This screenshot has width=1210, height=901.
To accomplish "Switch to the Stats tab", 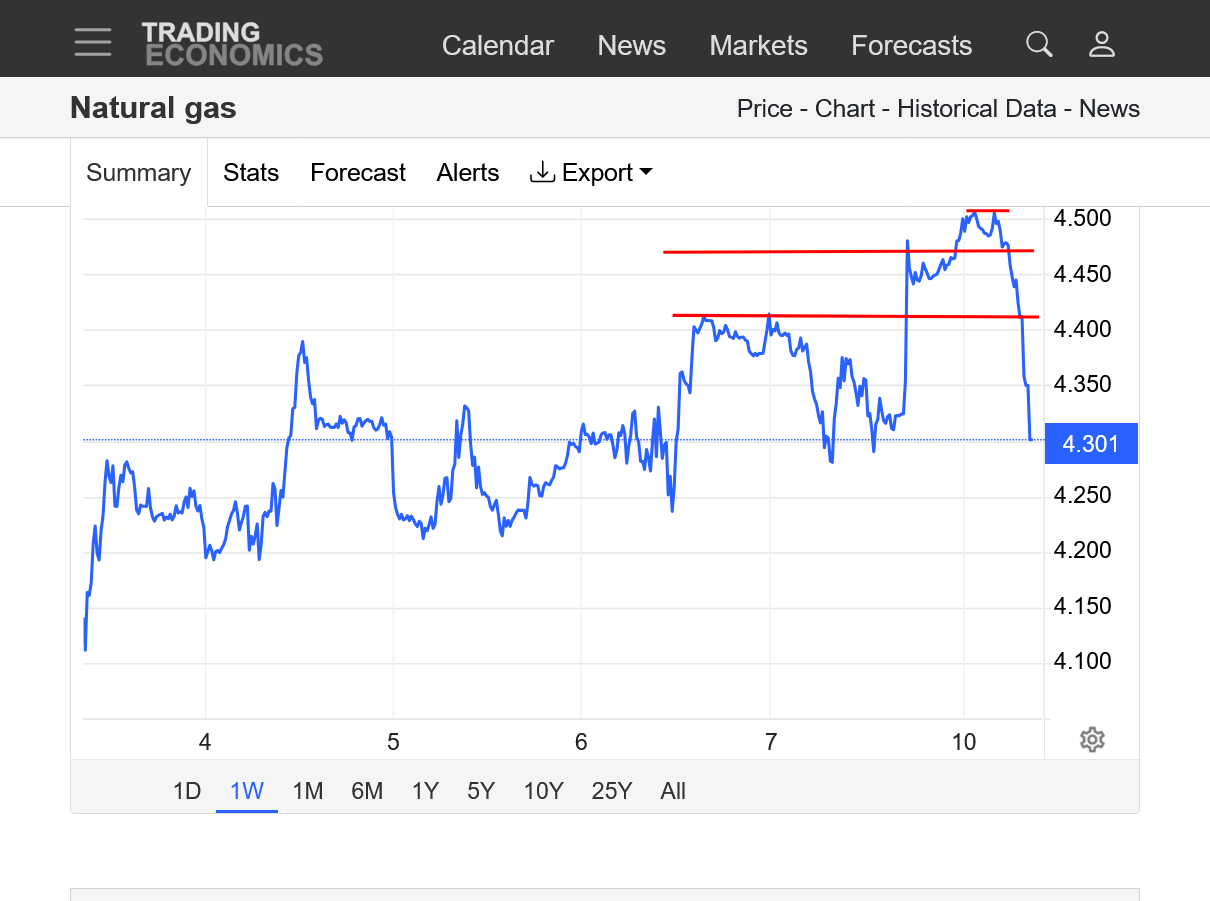I will tap(250, 173).
